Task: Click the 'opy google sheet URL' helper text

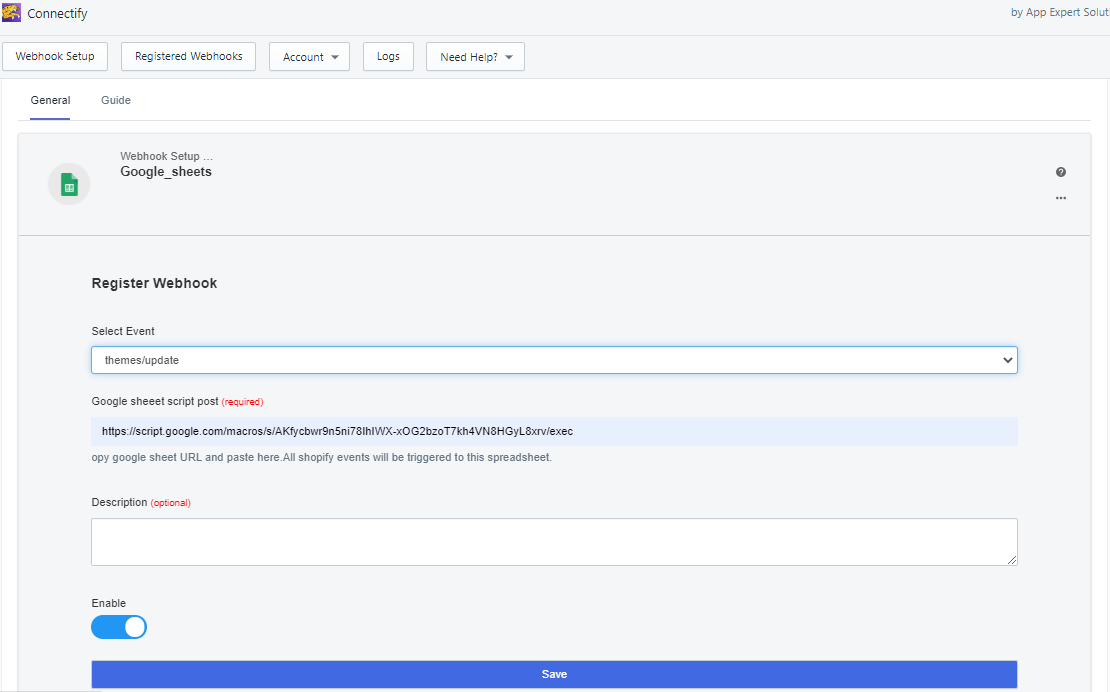Action: click(x=321, y=457)
